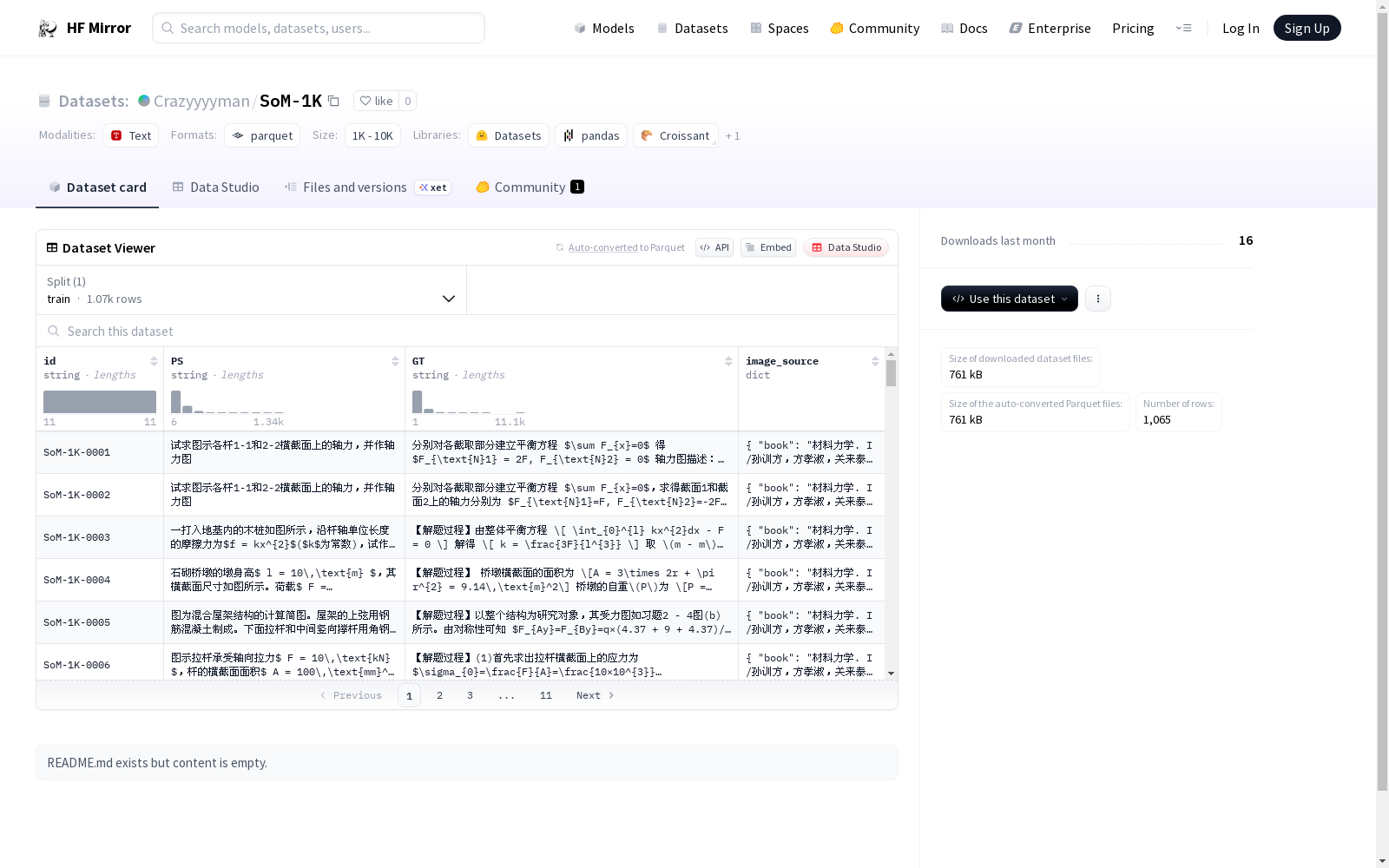
Task: Go to page 11 of dataset
Action: [545, 695]
